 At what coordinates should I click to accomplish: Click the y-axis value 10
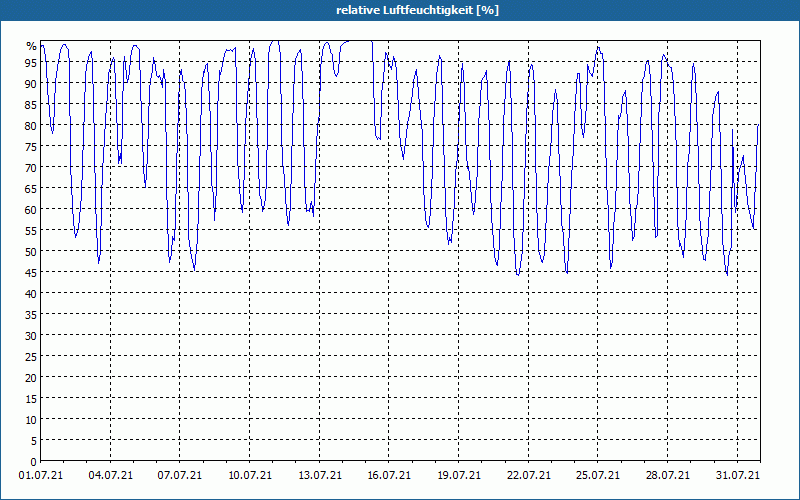point(31,420)
